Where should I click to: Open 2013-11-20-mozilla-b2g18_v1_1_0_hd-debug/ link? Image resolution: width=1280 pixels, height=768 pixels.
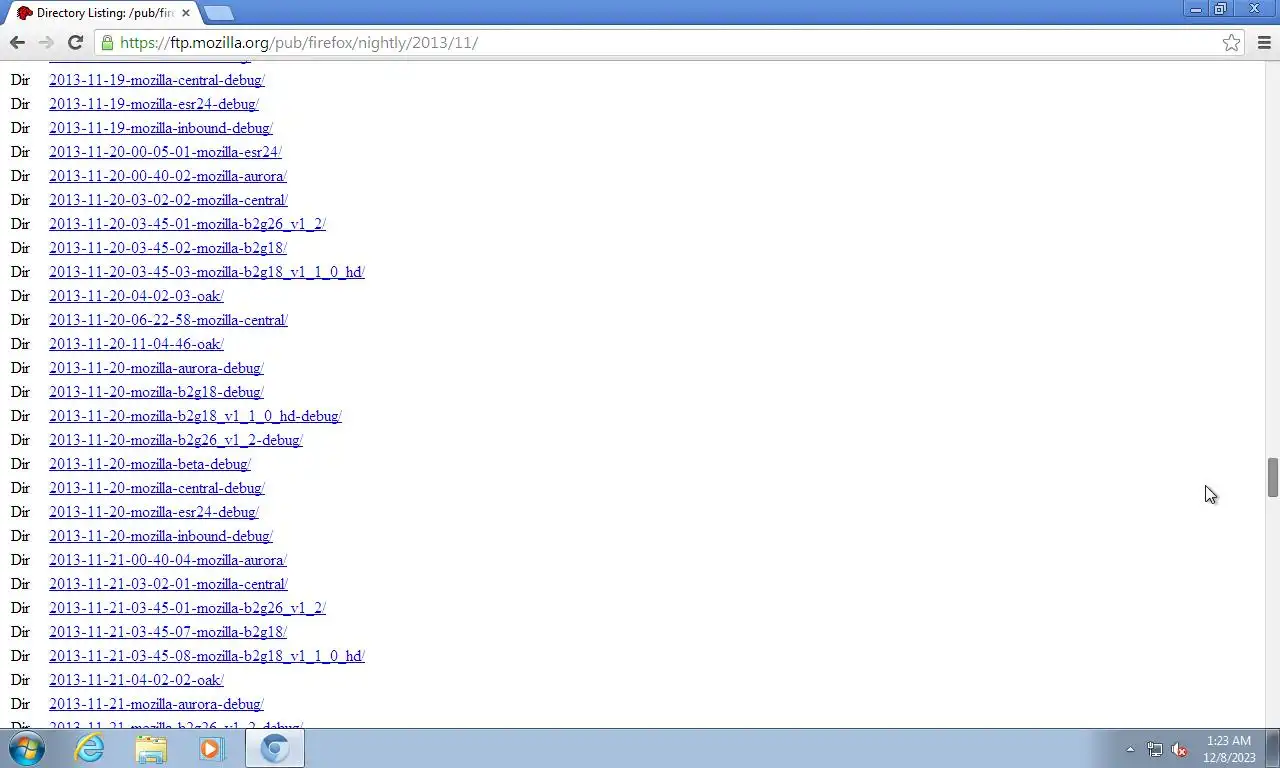pos(195,416)
